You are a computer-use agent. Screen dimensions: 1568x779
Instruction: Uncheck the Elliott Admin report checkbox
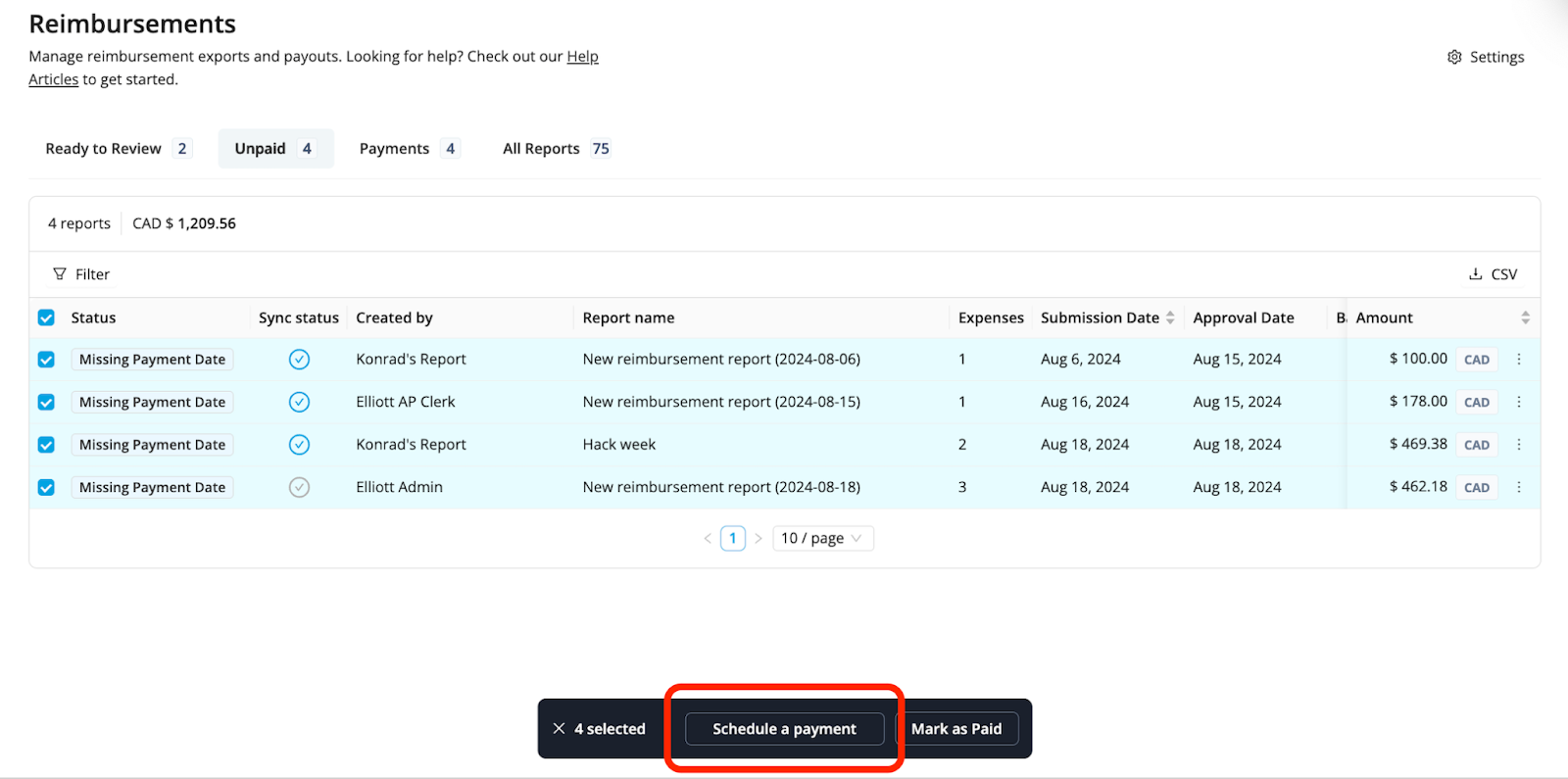(46, 487)
